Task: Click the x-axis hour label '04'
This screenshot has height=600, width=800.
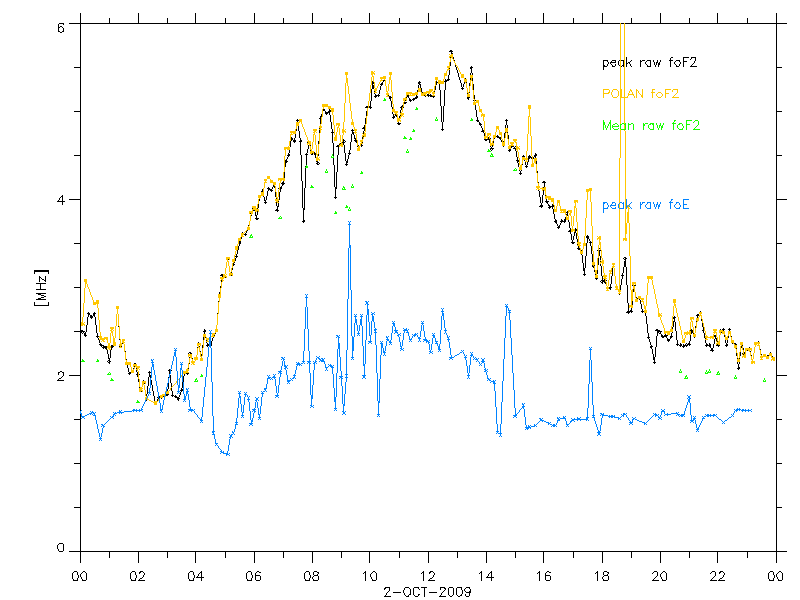Action: tap(195, 577)
